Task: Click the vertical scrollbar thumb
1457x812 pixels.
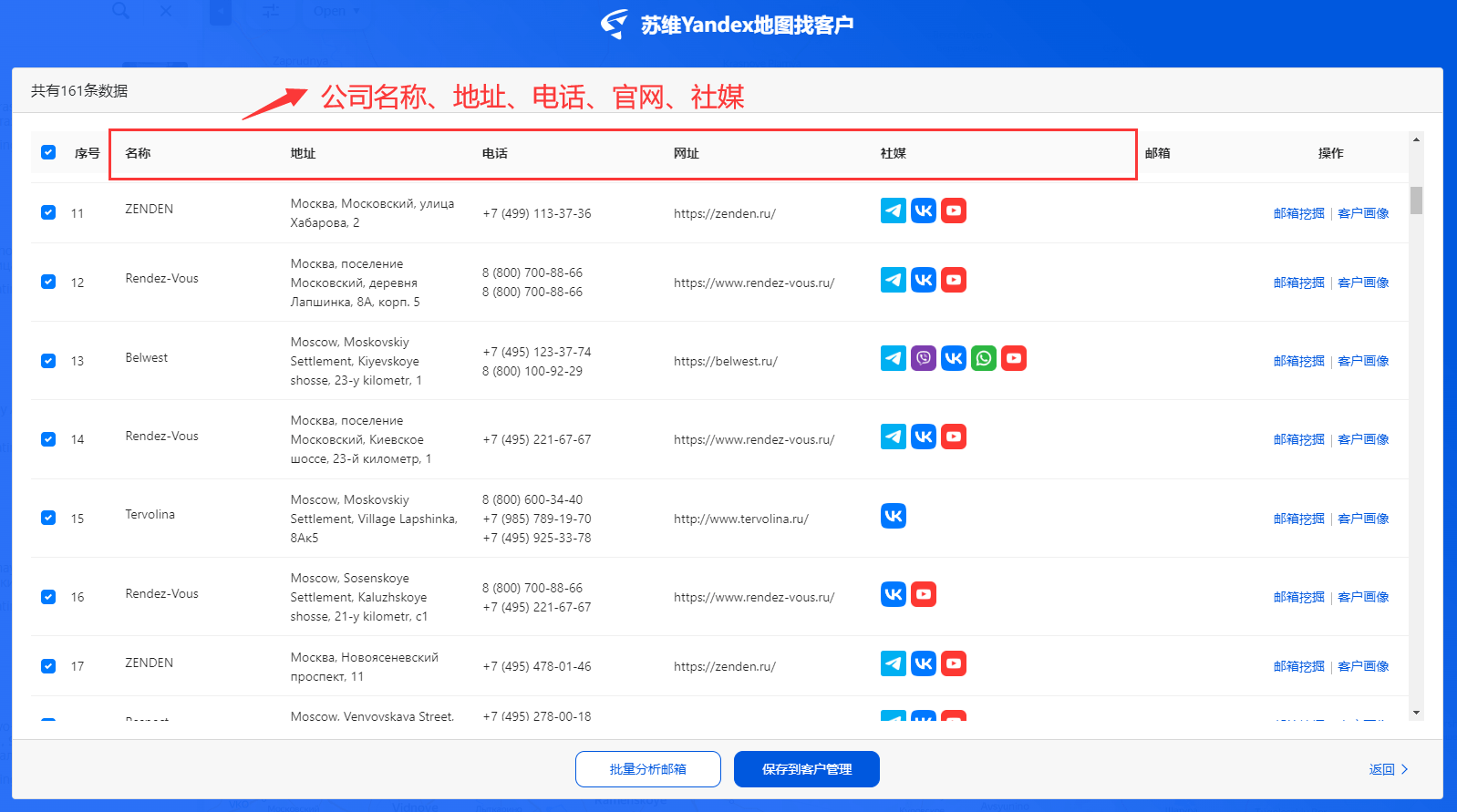Action: (1416, 200)
